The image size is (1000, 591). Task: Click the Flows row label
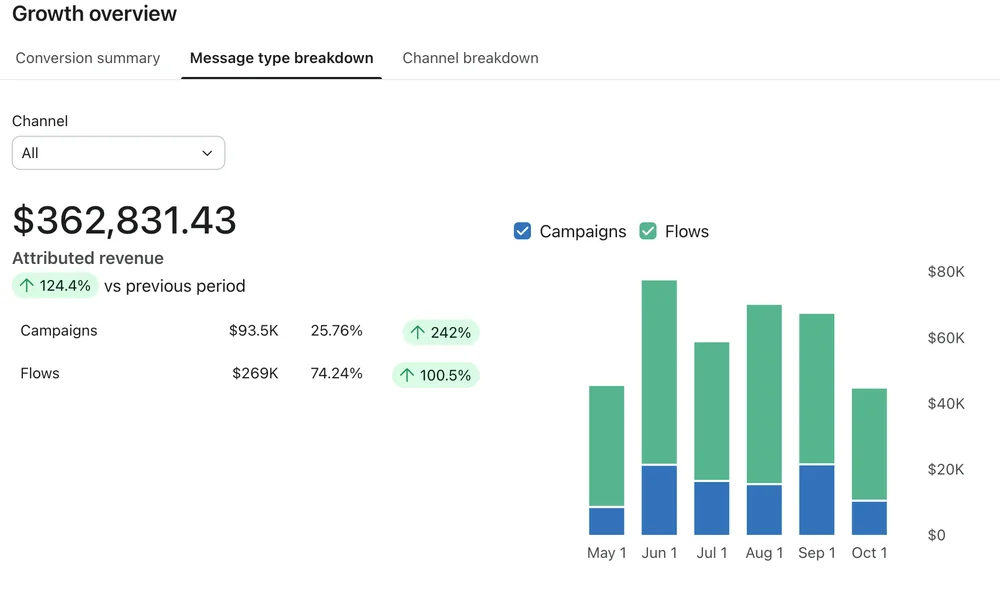coord(40,373)
